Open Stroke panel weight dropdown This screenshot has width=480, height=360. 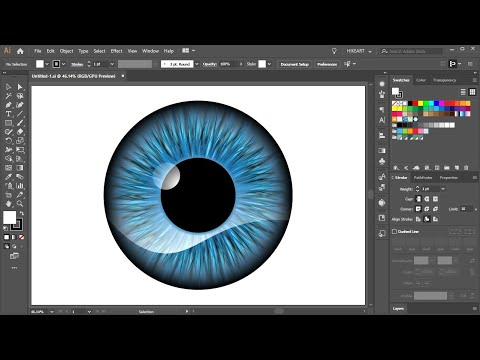click(443, 189)
